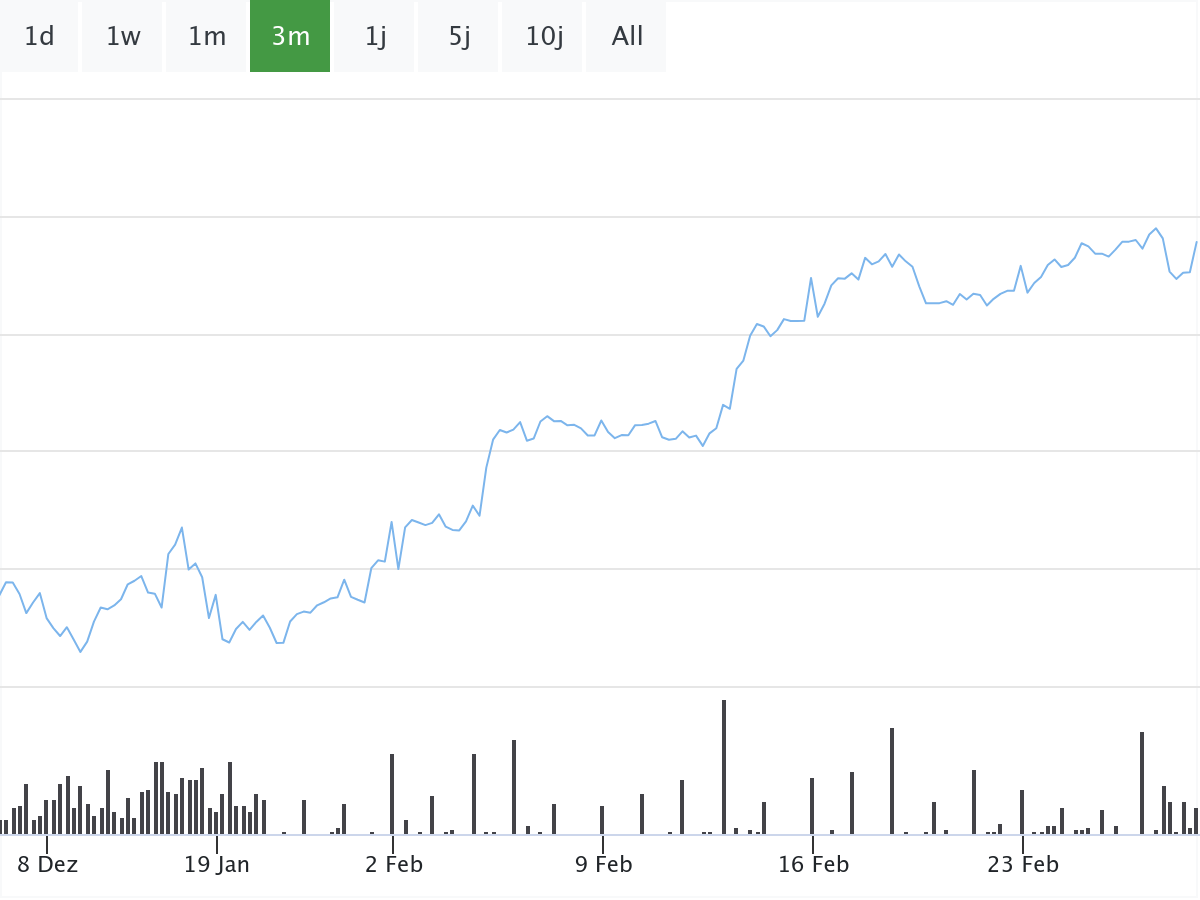Switch to the 5j range
Viewport: 1200px width, 900px height.
click(459, 37)
